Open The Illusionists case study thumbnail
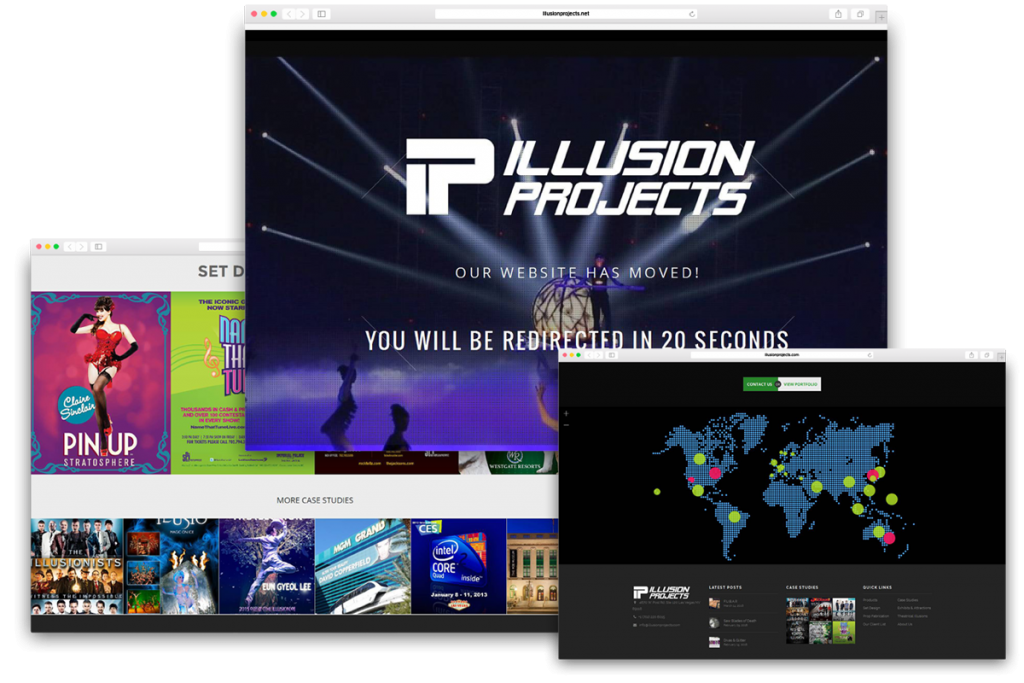 pyautogui.click(x=77, y=565)
